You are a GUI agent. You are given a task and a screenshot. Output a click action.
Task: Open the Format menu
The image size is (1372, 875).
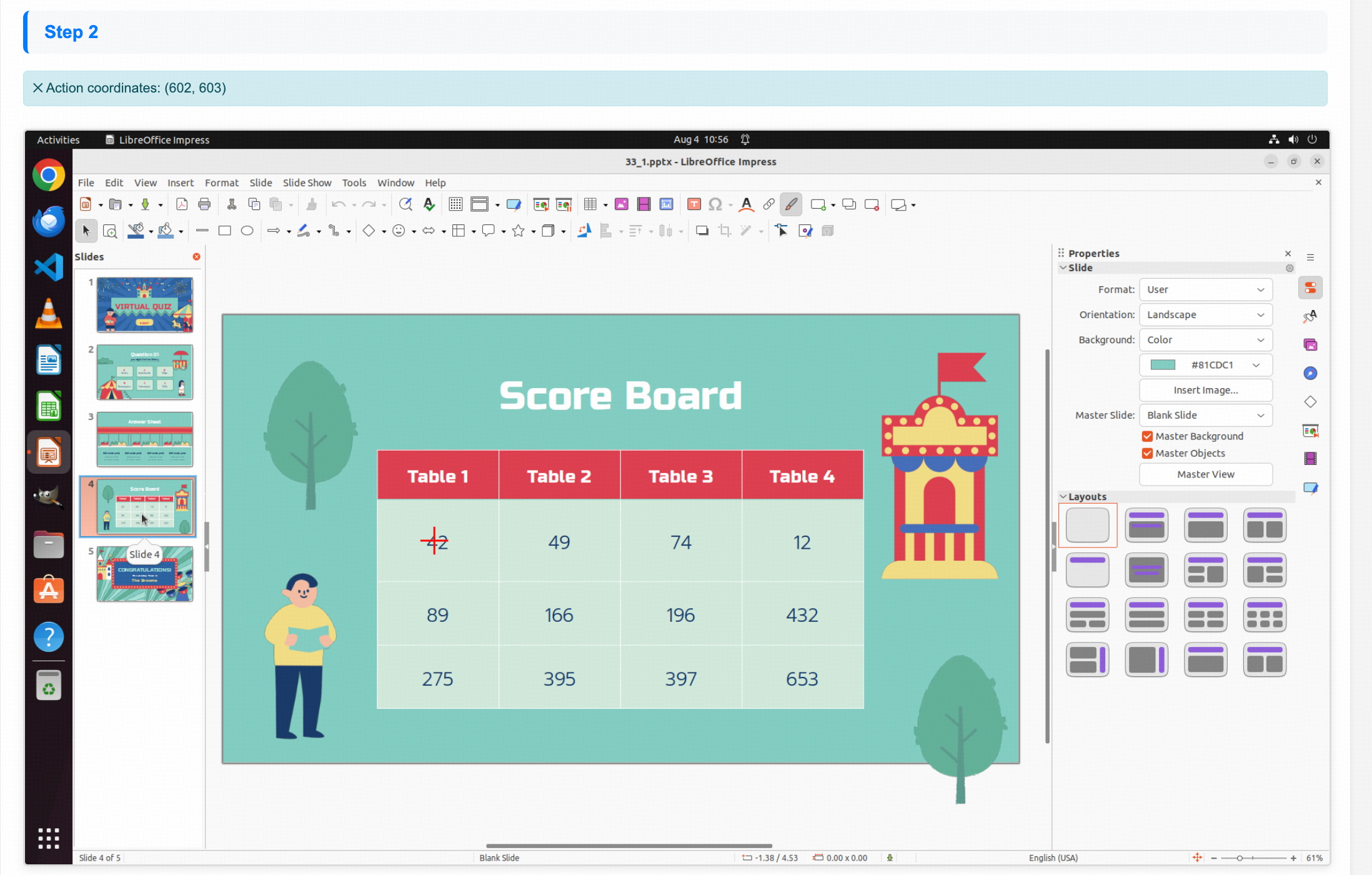tap(221, 182)
